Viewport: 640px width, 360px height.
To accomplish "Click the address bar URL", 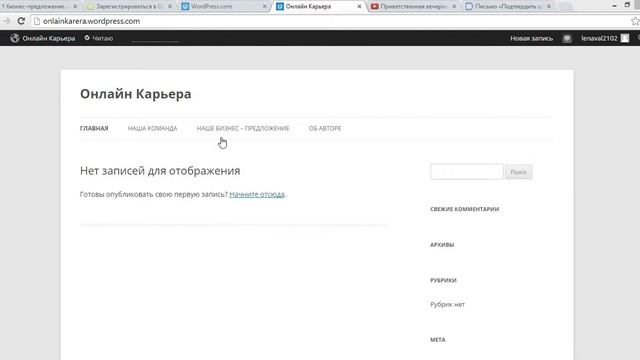I will coord(91,21).
